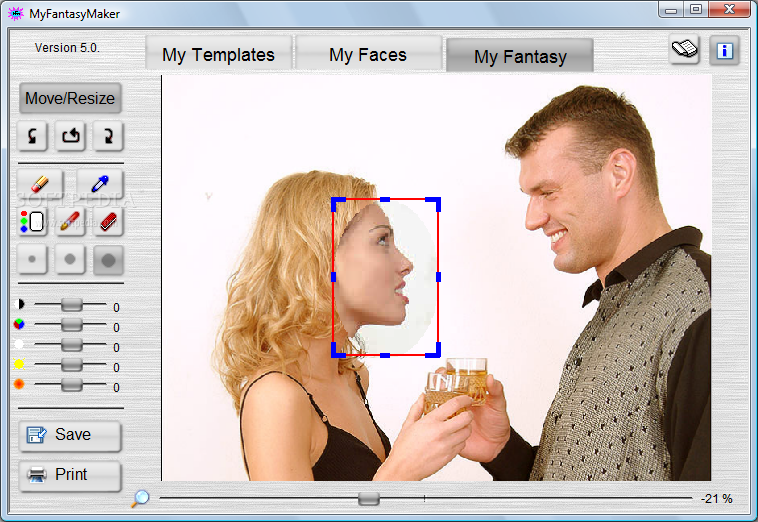
Task: Click the RGB saturation slider thumb
Action: click(72, 325)
